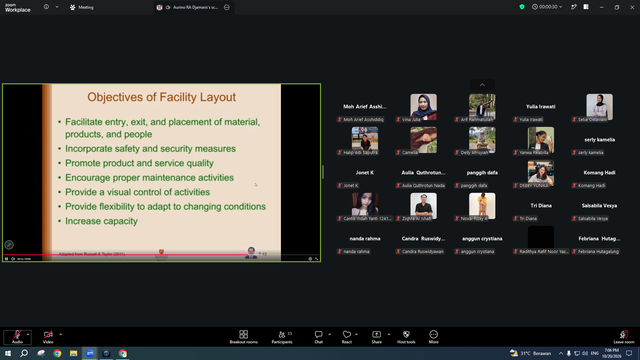Screen dimensions: 640x360
Task: Select Ziqhra Al Ishadi's video tile
Action: point(423,206)
